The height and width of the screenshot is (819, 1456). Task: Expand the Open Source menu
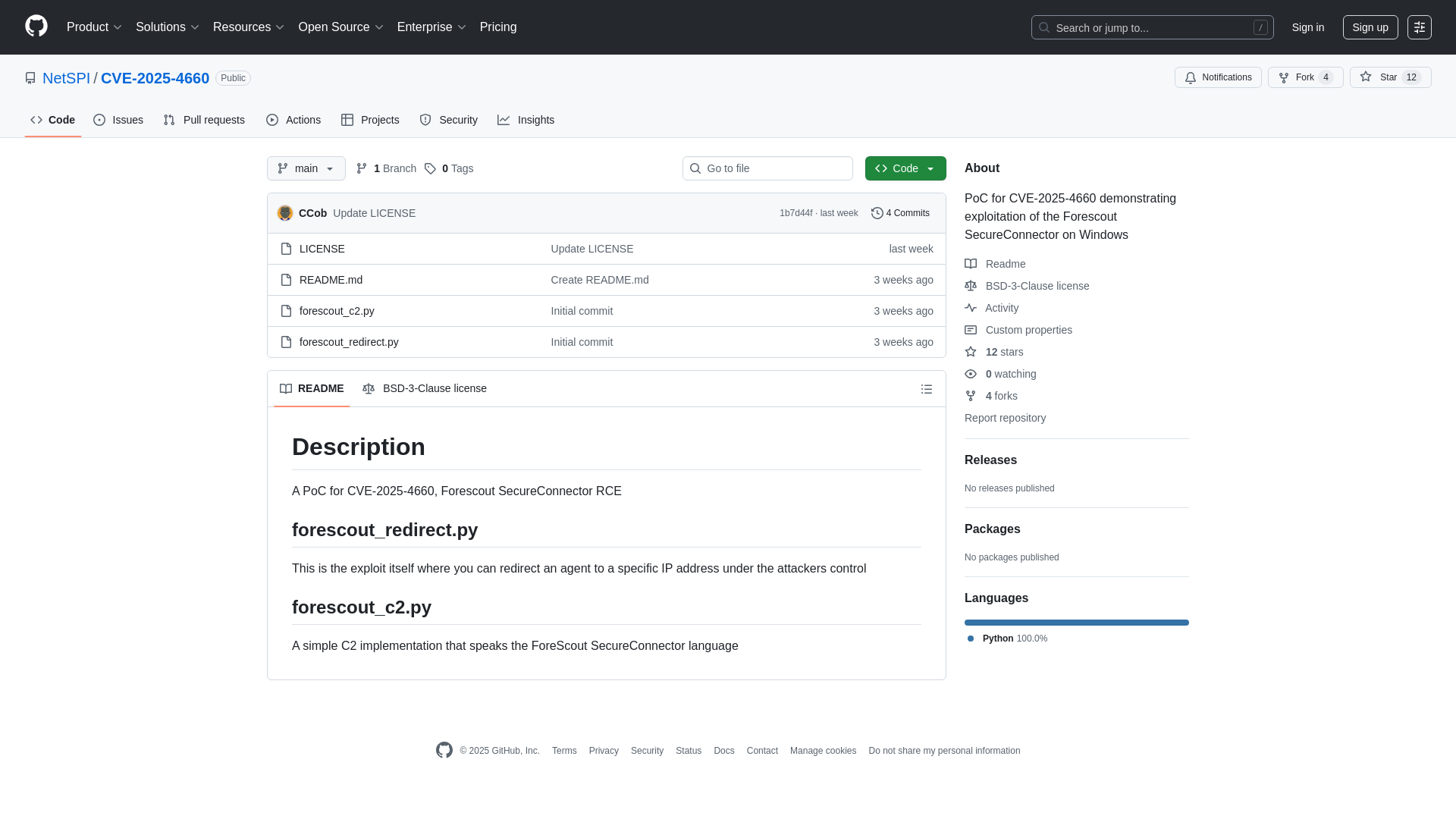(340, 27)
